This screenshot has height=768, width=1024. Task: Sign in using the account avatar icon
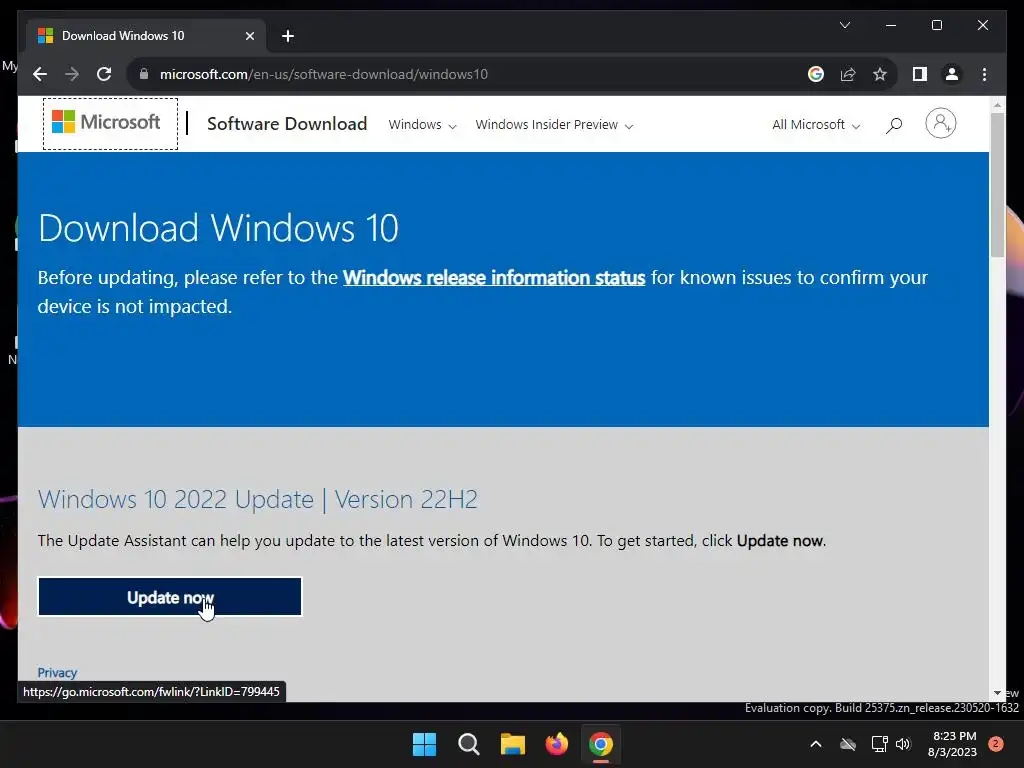click(x=940, y=123)
